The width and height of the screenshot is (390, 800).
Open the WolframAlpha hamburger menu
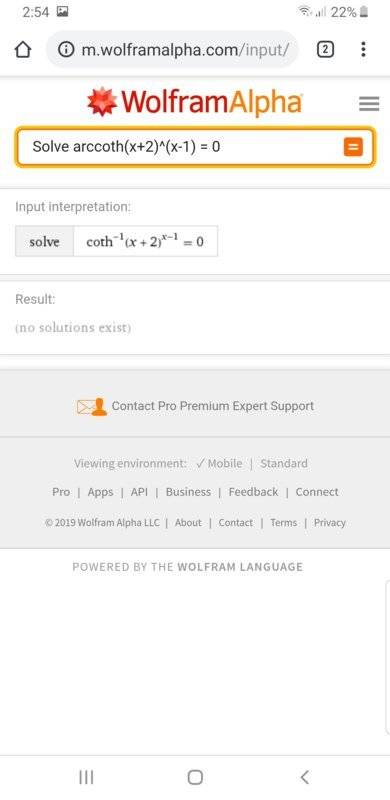pyautogui.click(x=369, y=104)
